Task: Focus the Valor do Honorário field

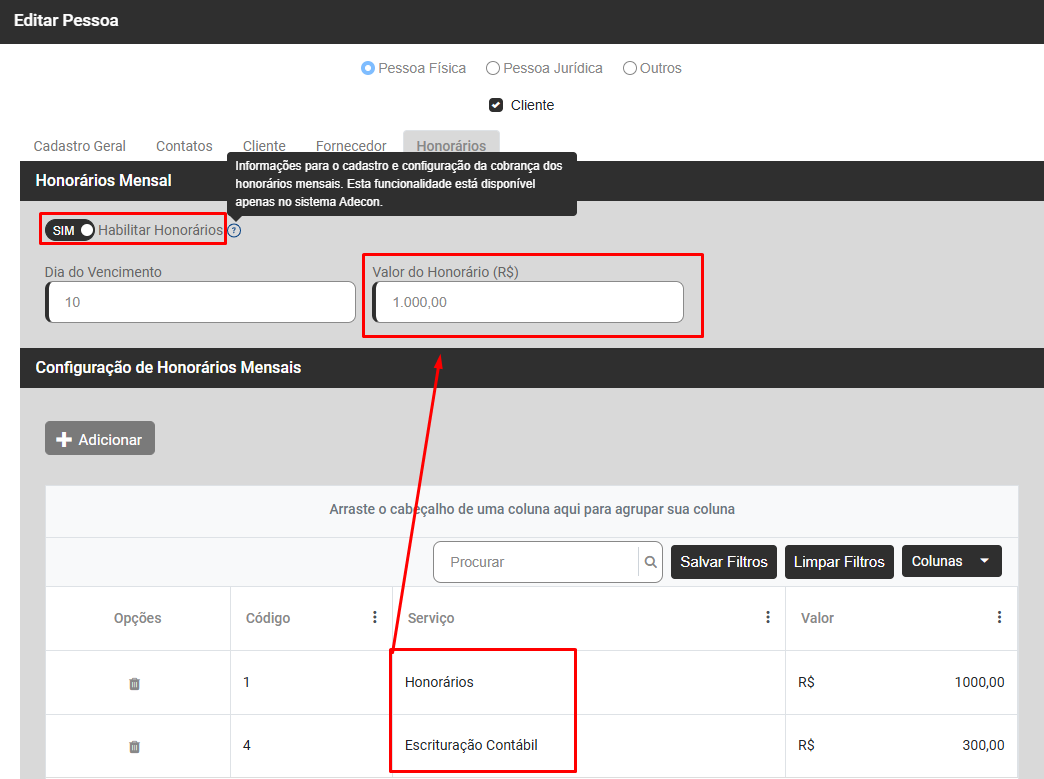Action: [x=528, y=302]
